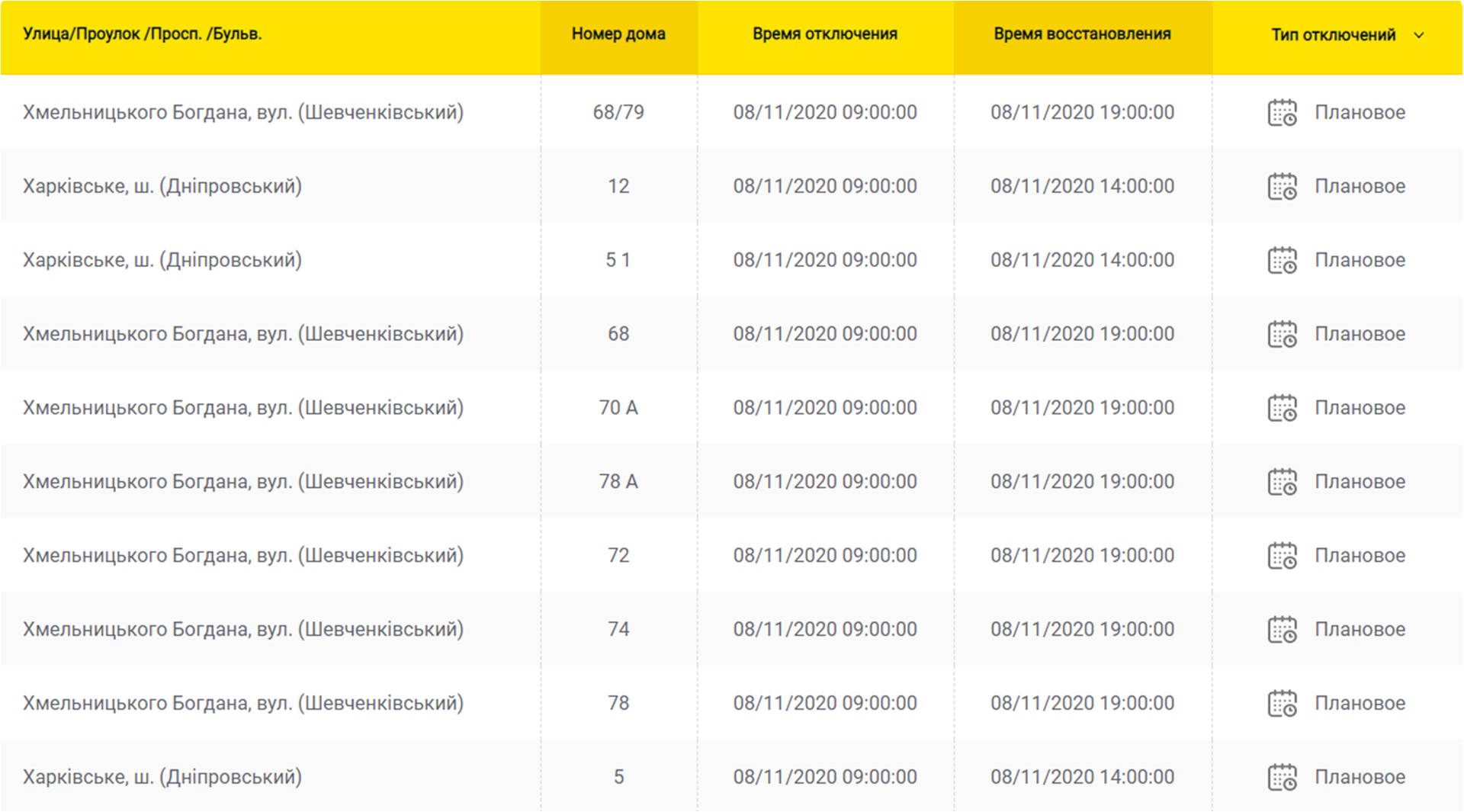
Task: Click the calendar icon in house 74 row
Action: coord(1282,631)
